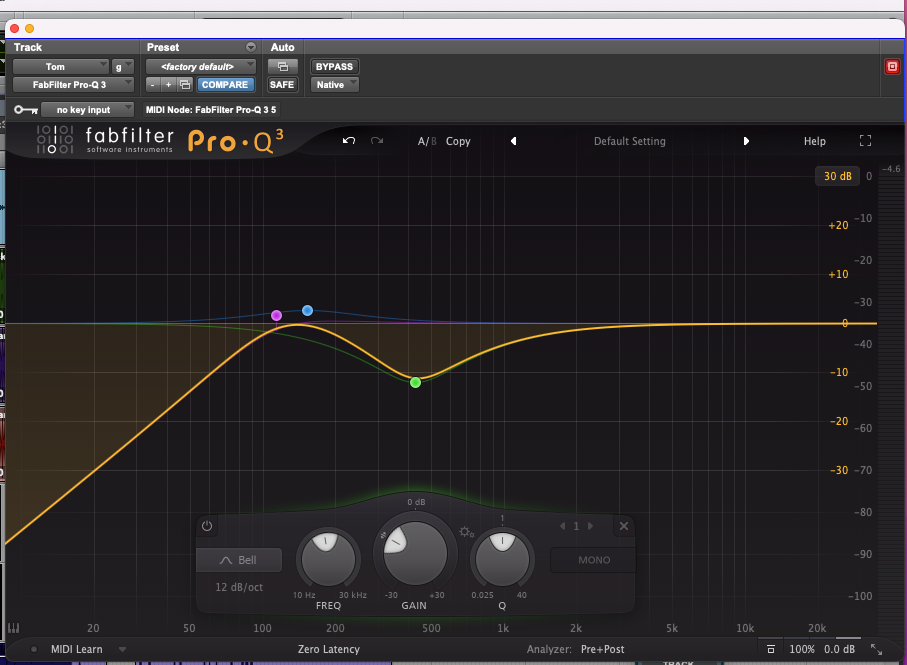This screenshot has height=665, width=907.
Task: Click the next preset plus button
Action: [168, 84]
